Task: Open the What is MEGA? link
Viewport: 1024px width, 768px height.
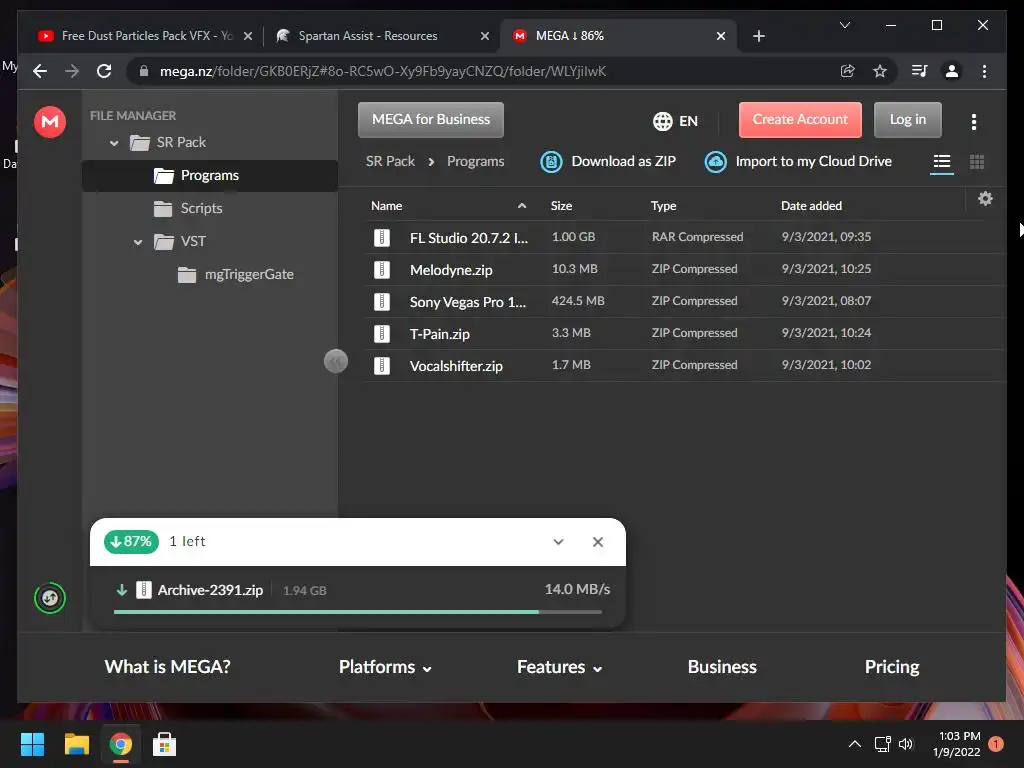Action: pyautogui.click(x=167, y=667)
